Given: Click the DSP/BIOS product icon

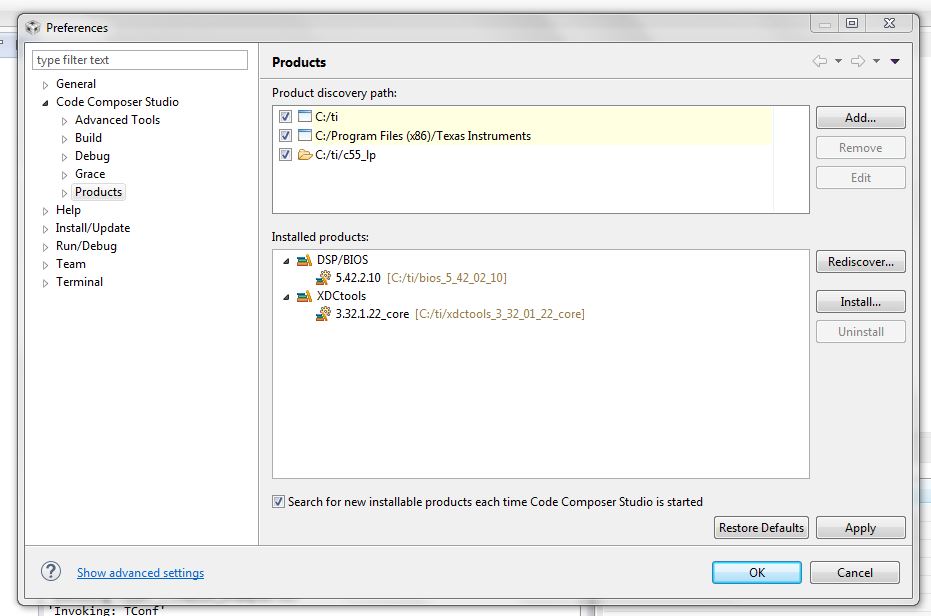Looking at the screenshot, I should pos(304,260).
